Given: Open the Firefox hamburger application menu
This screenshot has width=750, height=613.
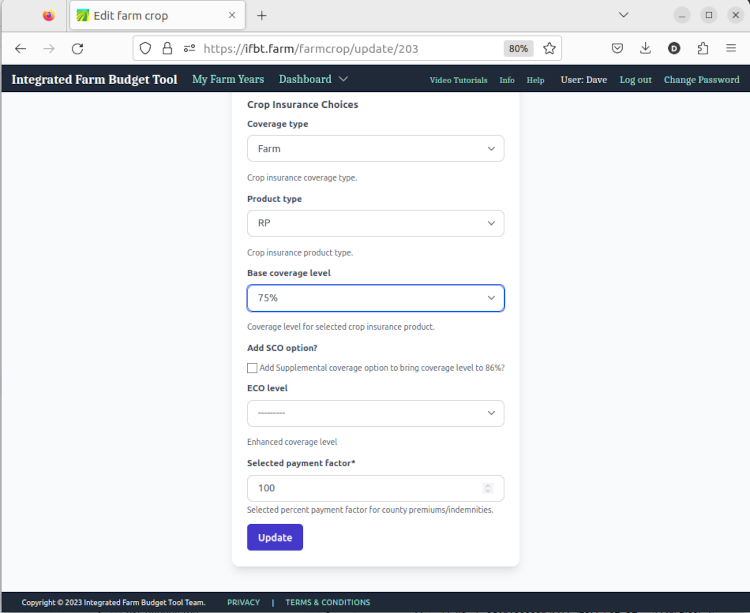Looking at the screenshot, I should pyautogui.click(x=731, y=48).
